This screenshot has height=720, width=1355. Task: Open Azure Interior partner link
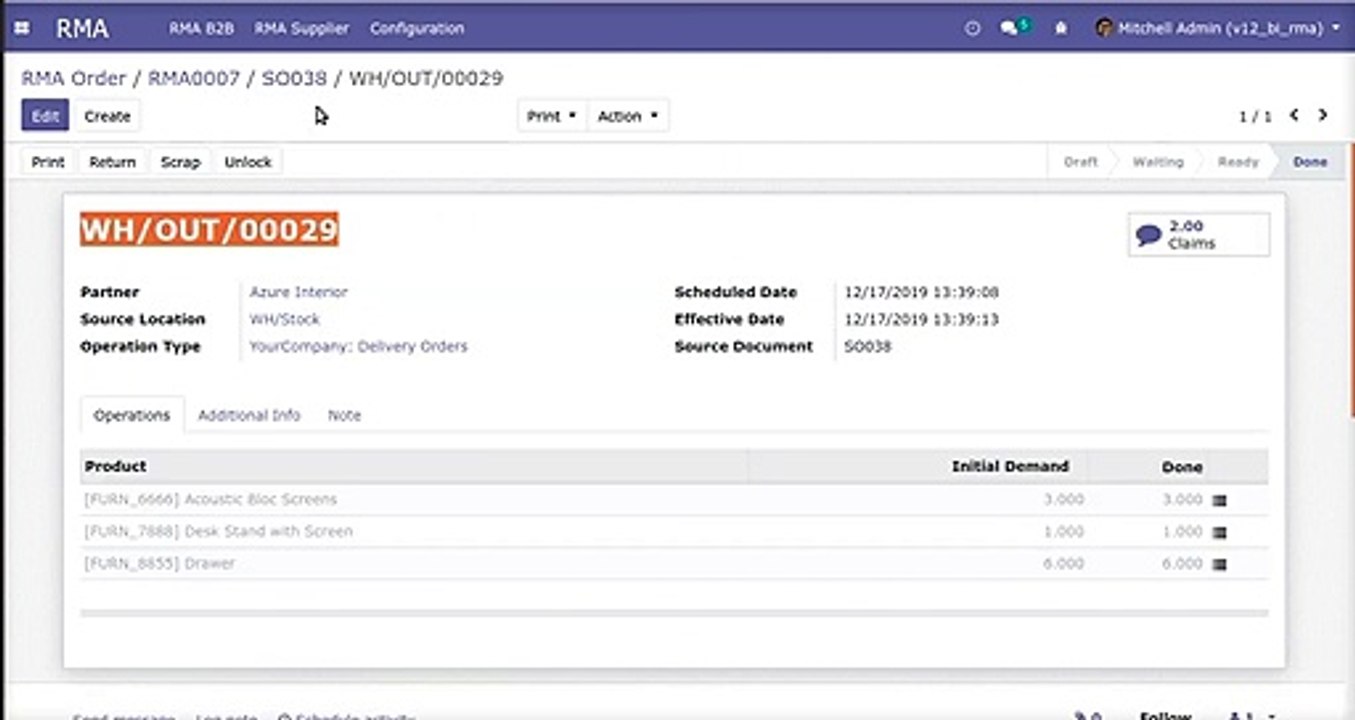point(299,292)
